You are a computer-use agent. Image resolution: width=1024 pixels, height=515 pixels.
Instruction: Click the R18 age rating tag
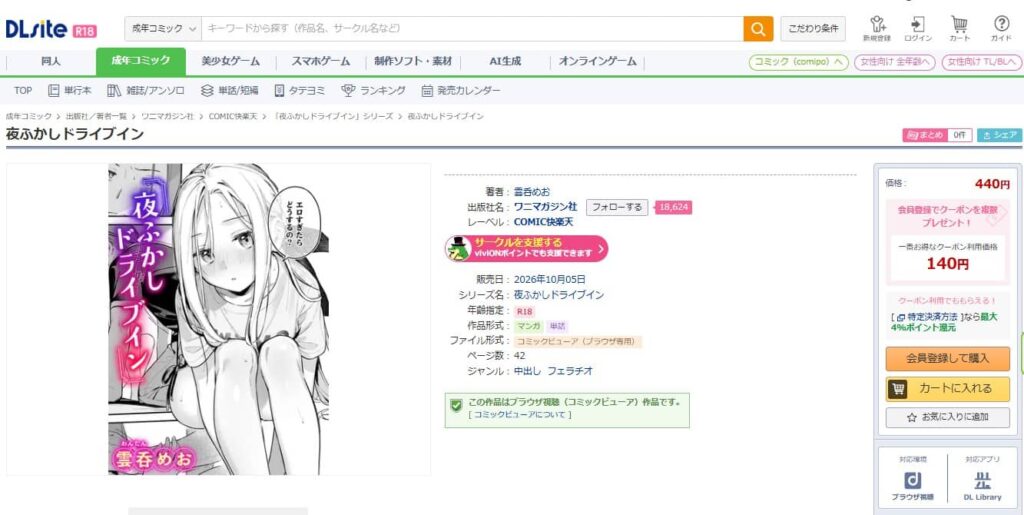pos(524,311)
